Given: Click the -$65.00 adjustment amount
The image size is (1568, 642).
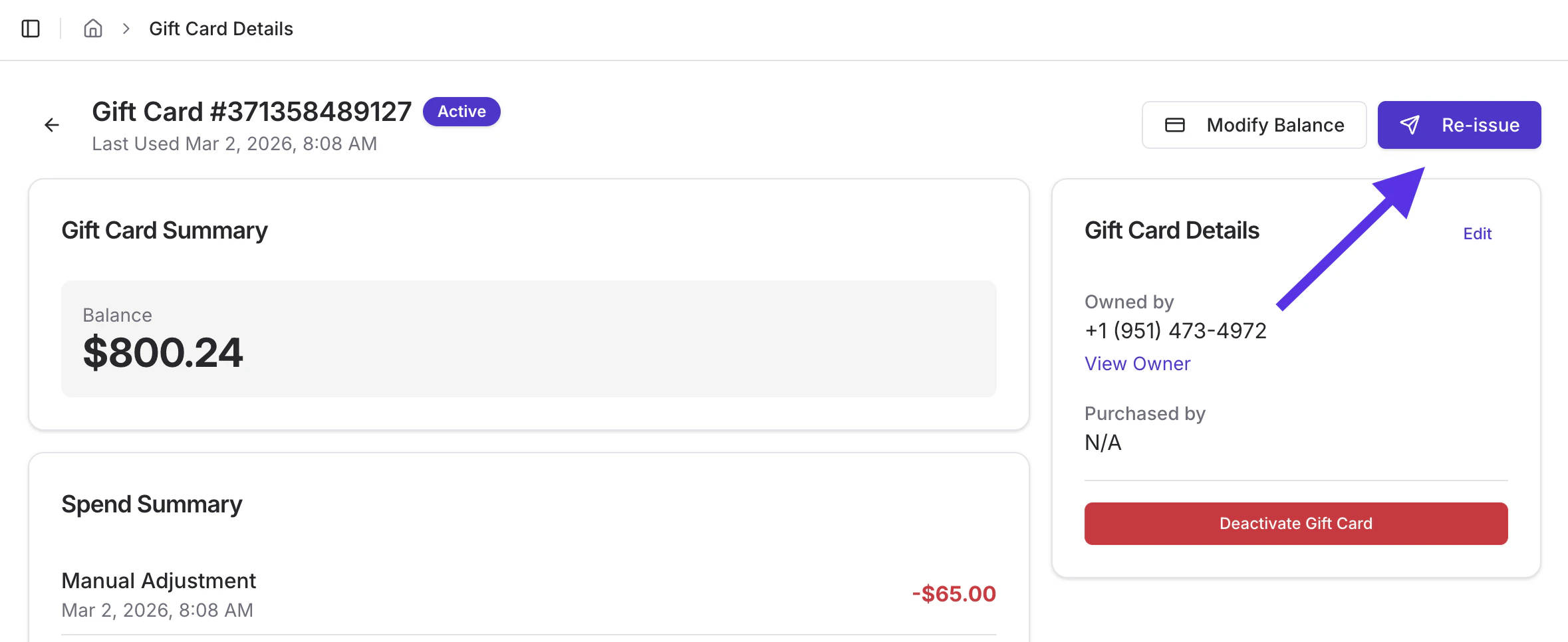Looking at the screenshot, I should point(954,593).
